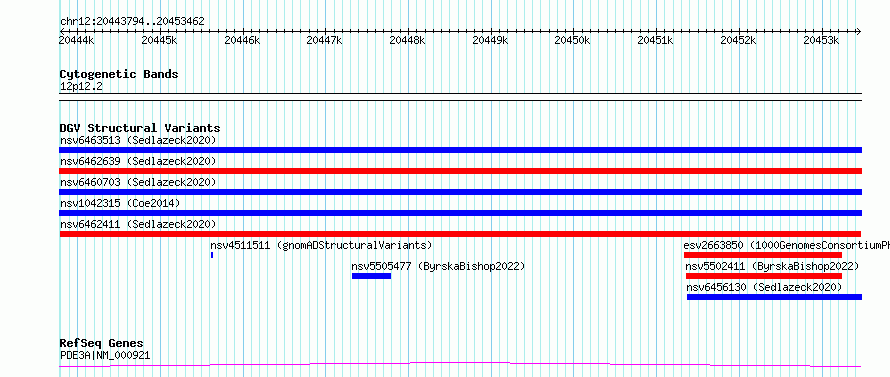Click the 20452k ruler position
The height and width of the screenshot is (377, 890).
pos(738,40)
